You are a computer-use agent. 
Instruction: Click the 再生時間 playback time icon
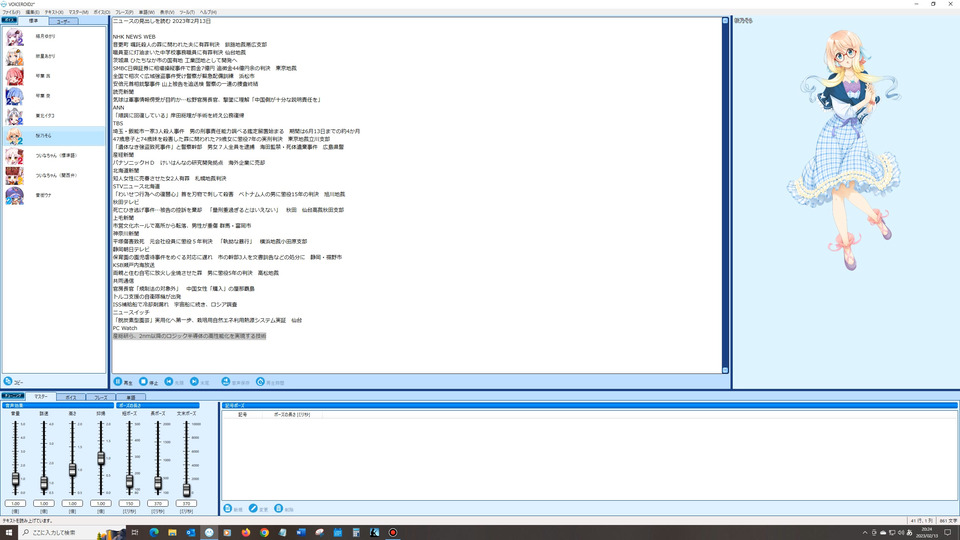pyautogui.click(x=260, y=381)
